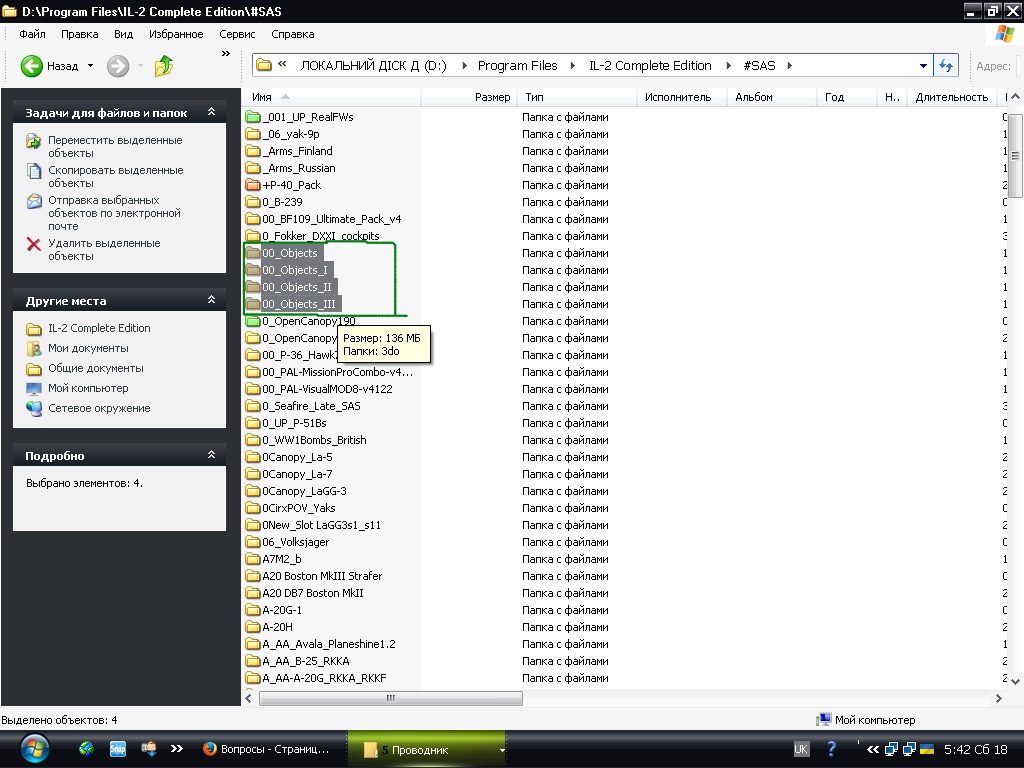Screen dimensions: 1024x768
Task: Click ЛОКАЛЬНИЙ ДІСК Д (D:) breadcrumb
Action: (x=373, y=65)
